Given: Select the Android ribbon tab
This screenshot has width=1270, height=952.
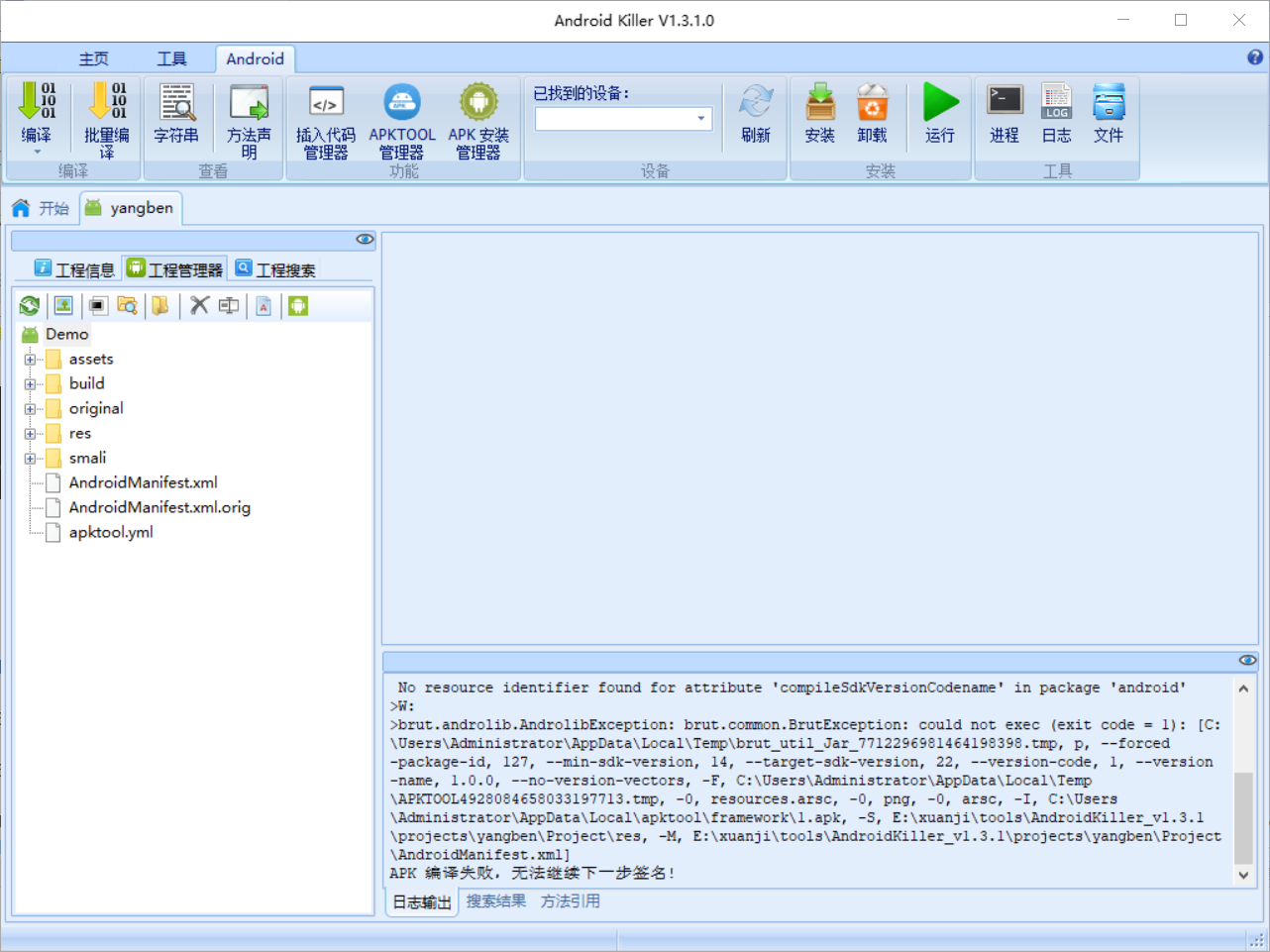Looking at the screenshot, I should coord(255,58).
